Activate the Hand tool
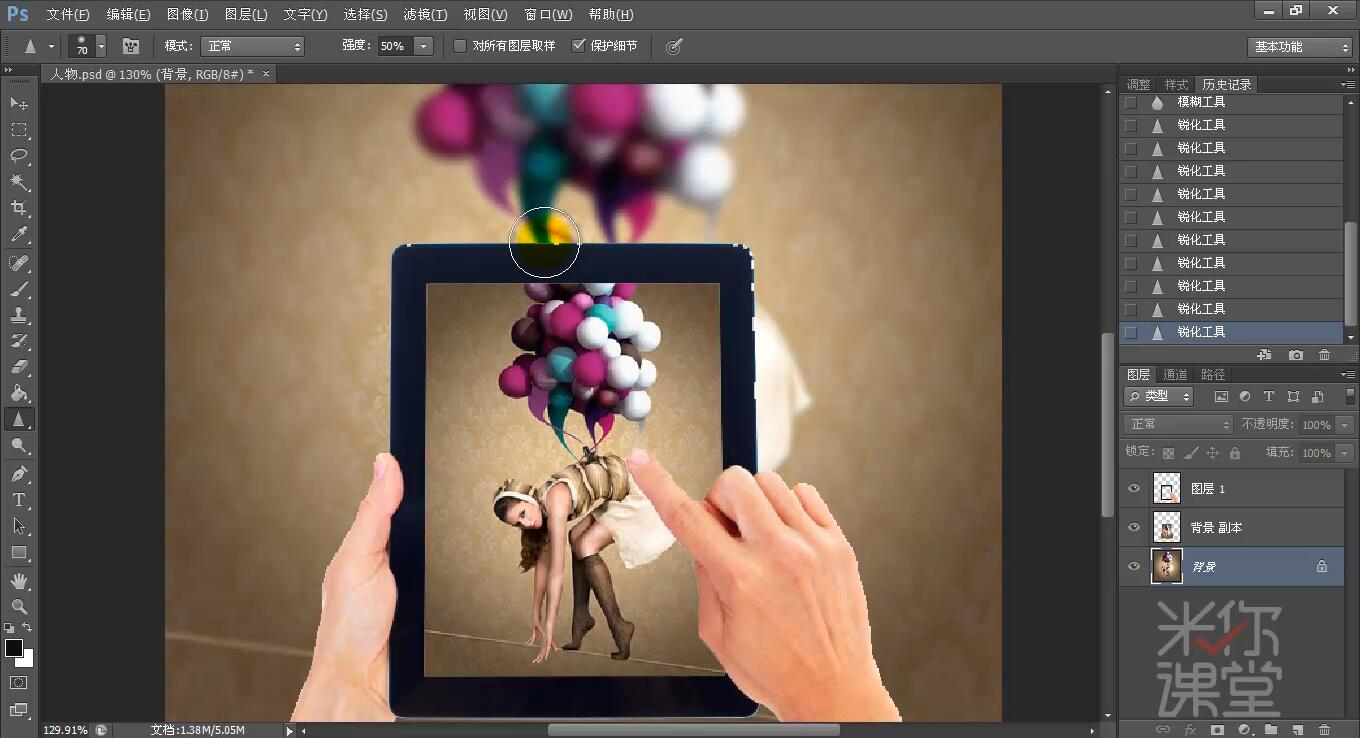 point(19,580)
